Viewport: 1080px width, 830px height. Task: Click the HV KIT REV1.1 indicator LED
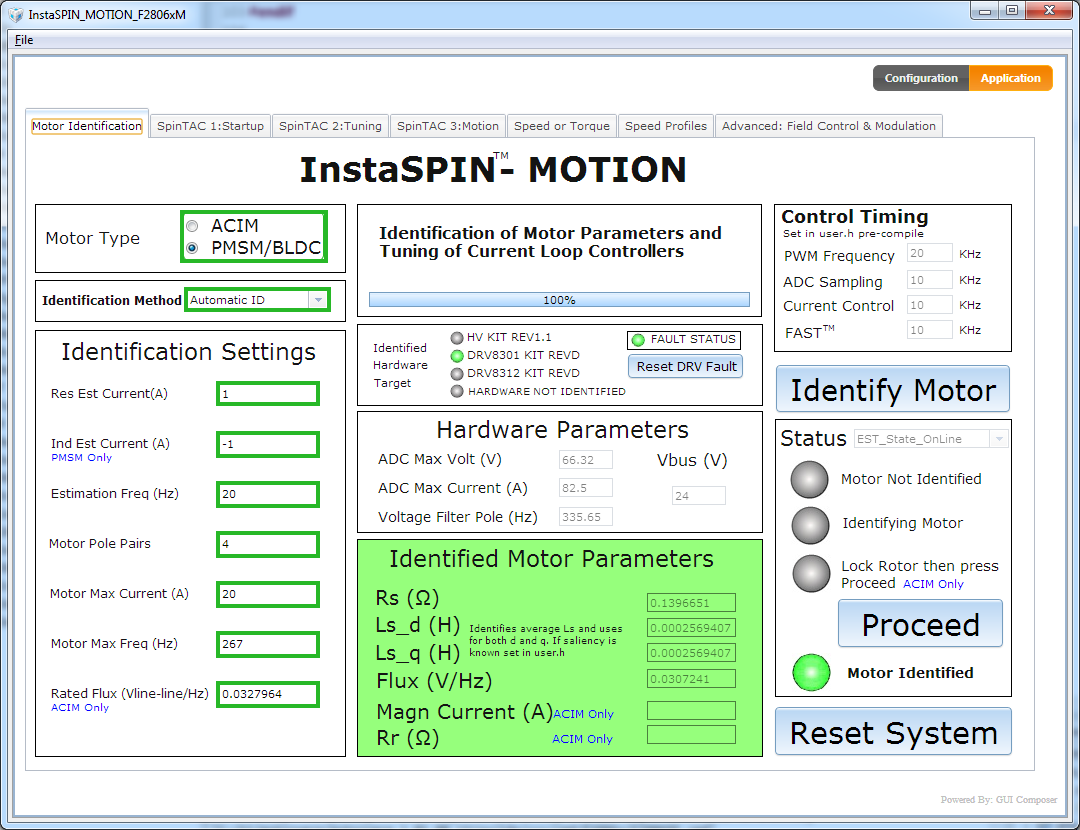(457, 338)
